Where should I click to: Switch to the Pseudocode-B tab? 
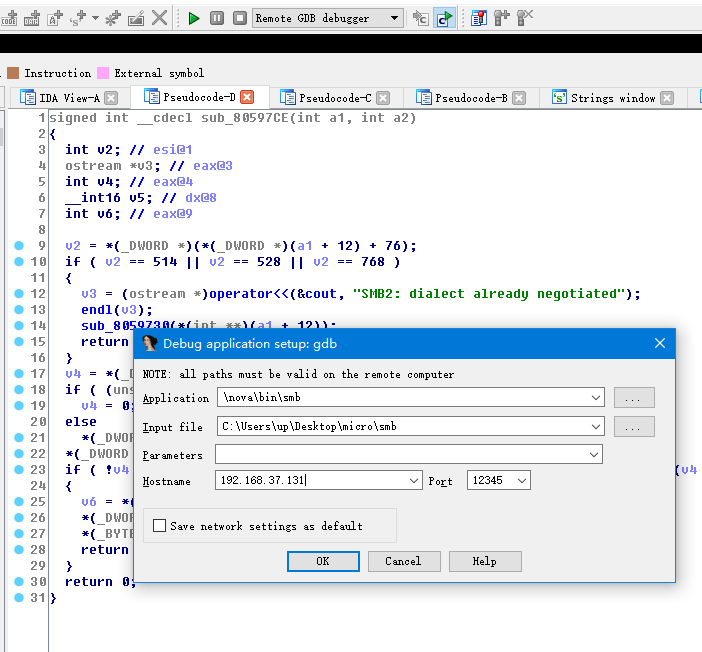click(471, 98)
